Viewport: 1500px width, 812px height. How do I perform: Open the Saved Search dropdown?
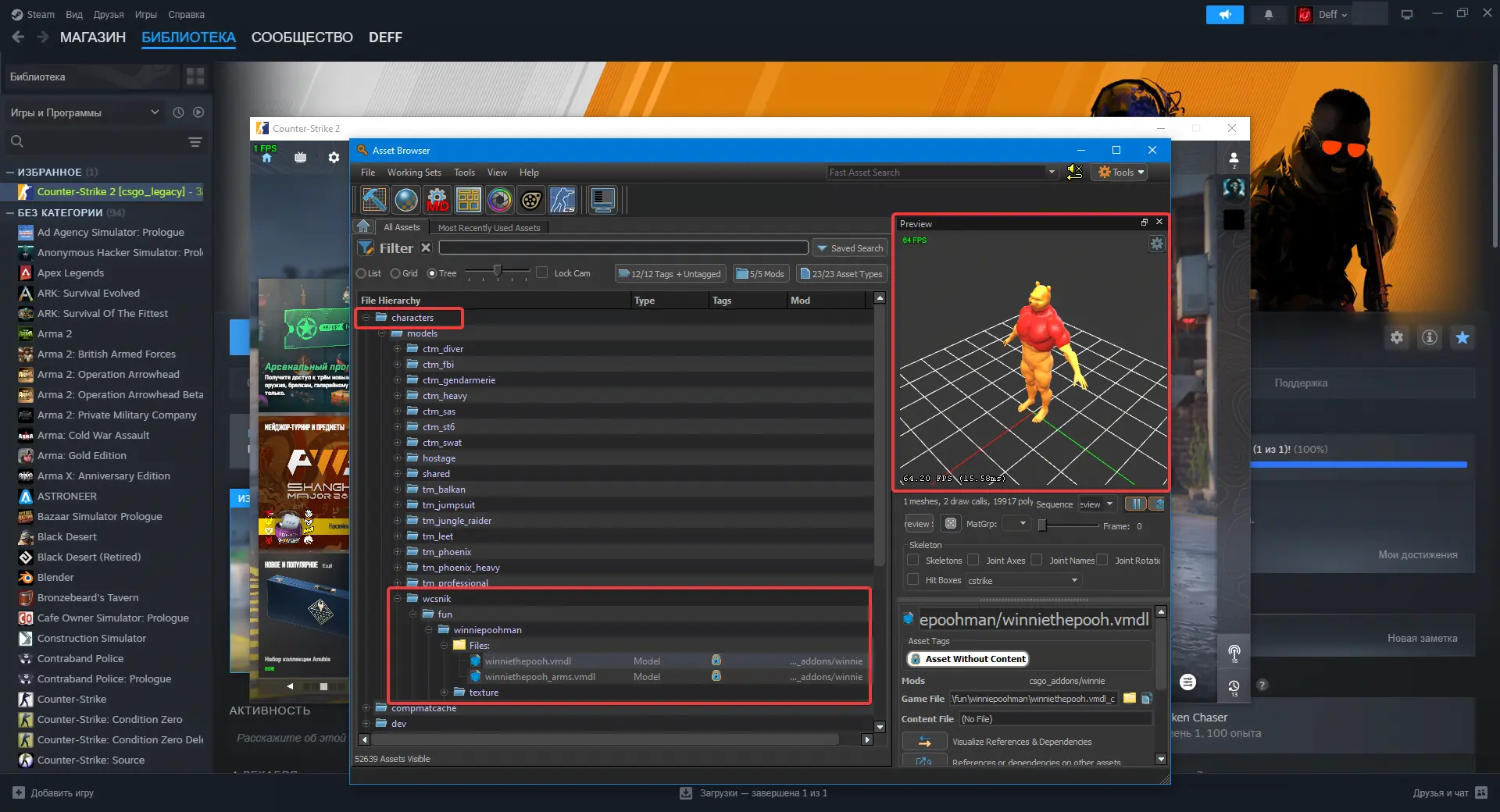click(x=850, y=248)
